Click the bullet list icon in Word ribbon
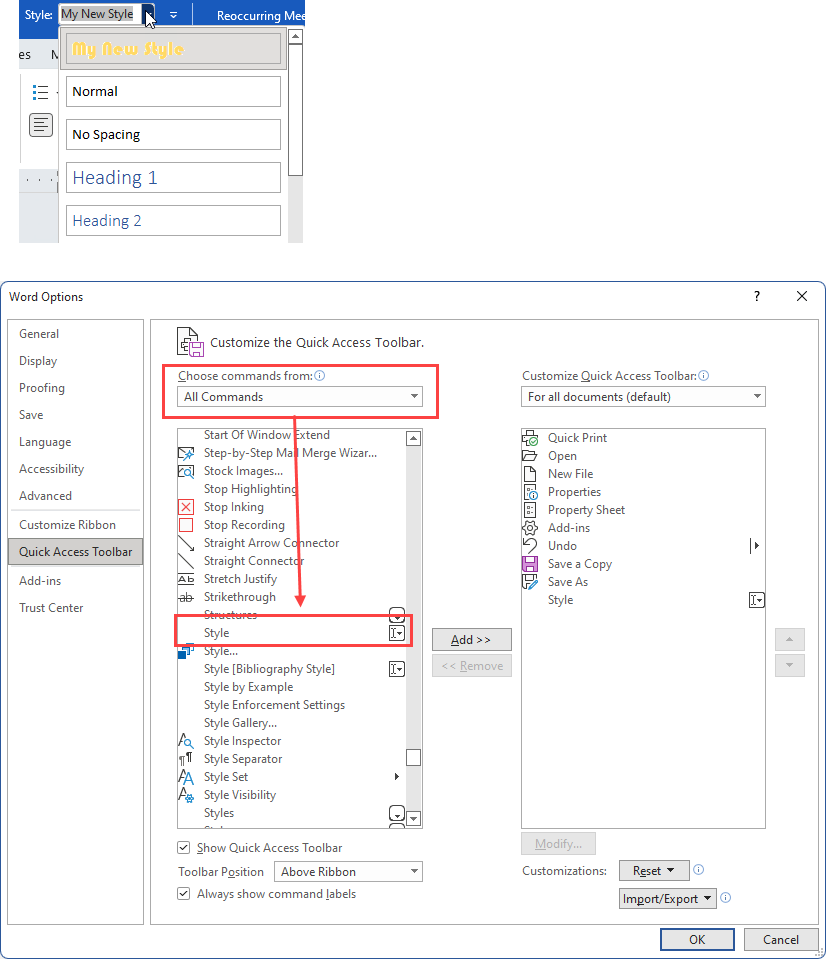 click(40, 92)
